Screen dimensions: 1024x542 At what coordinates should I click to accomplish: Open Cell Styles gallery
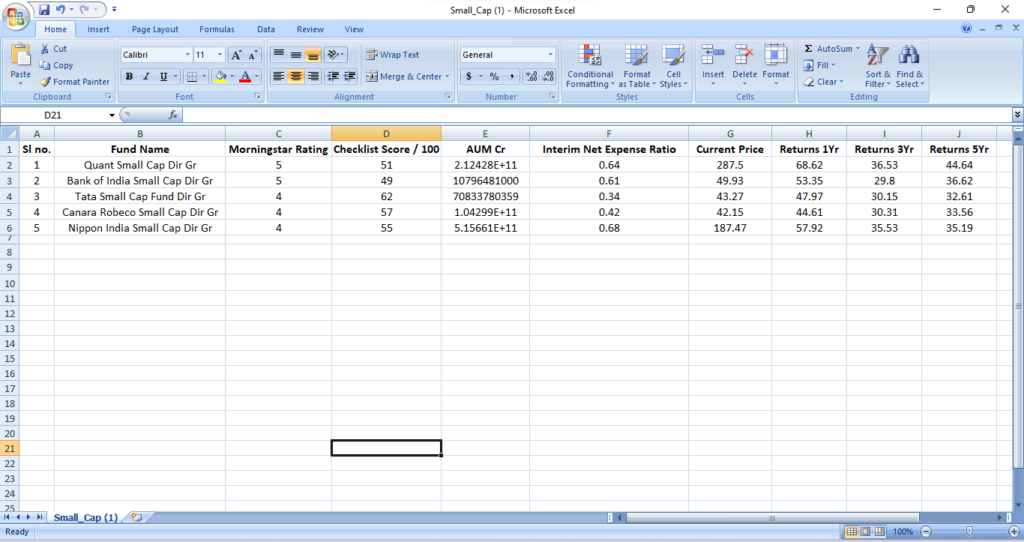[673, 66]
